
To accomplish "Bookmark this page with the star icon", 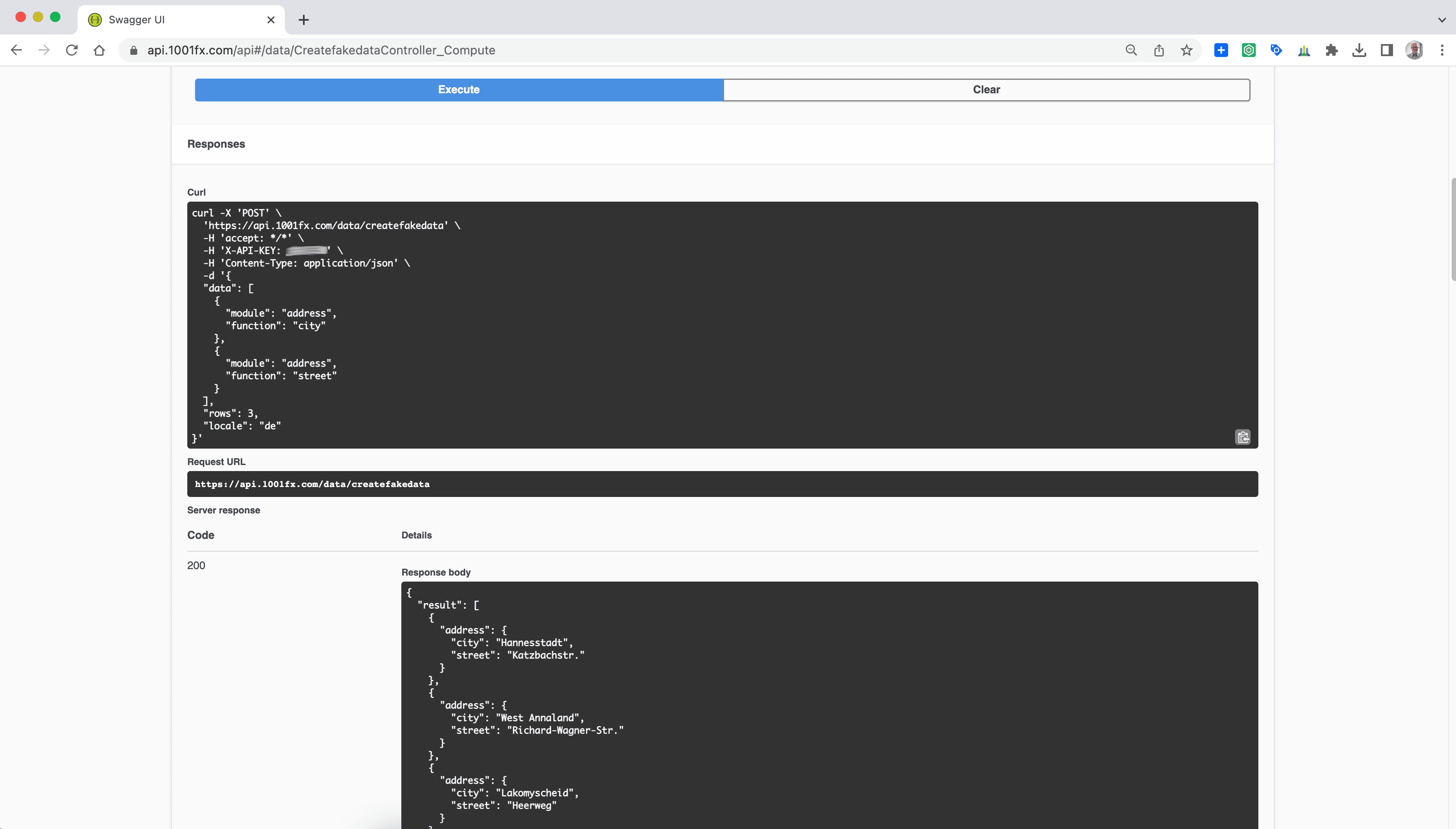I will (1186, 50).
